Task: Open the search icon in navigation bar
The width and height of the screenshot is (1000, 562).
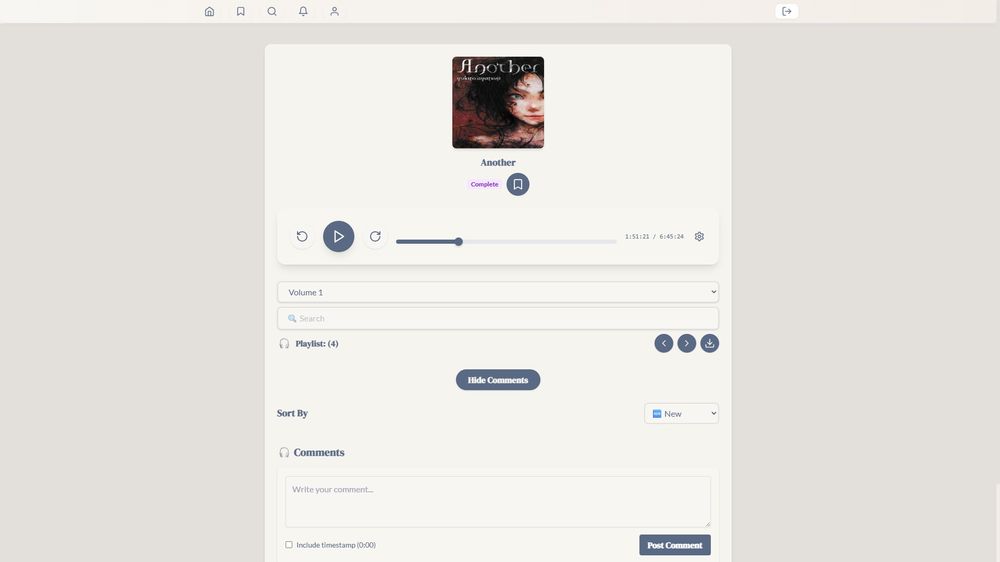Action: (x=272, y=11)
